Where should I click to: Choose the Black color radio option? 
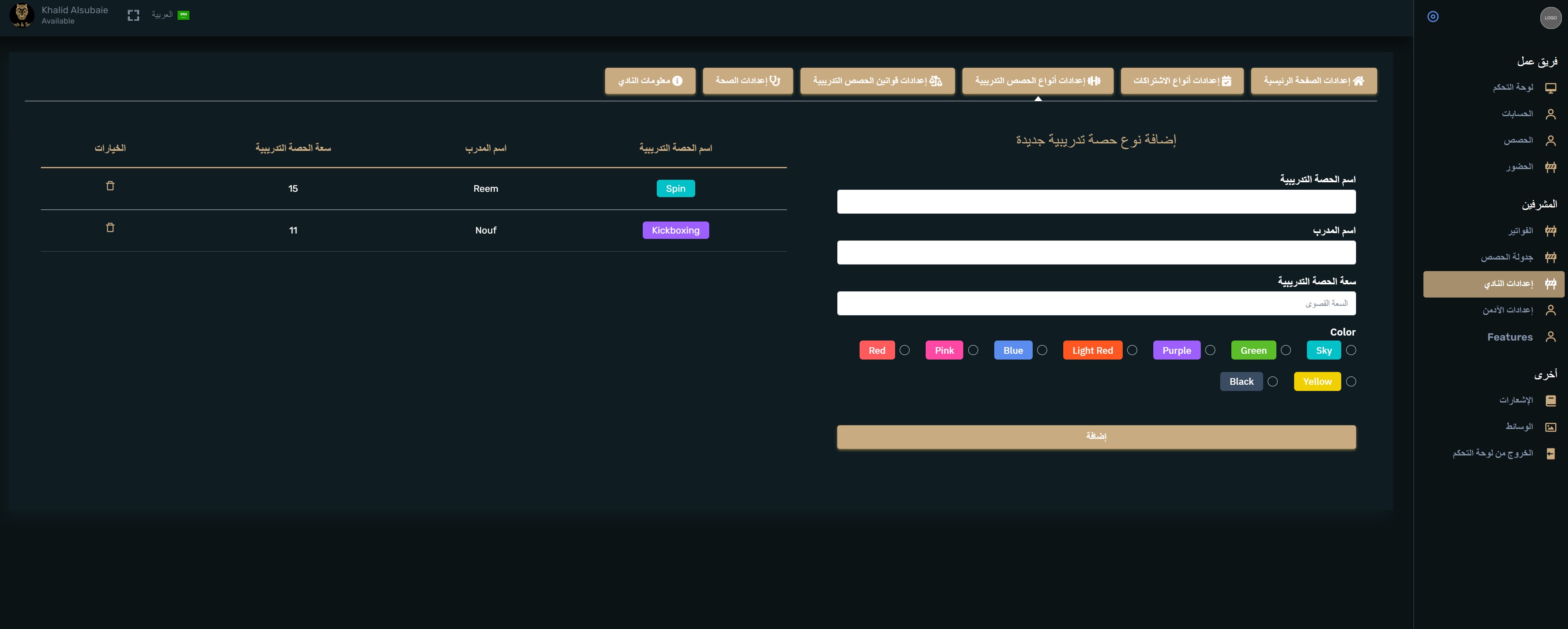1273,382
